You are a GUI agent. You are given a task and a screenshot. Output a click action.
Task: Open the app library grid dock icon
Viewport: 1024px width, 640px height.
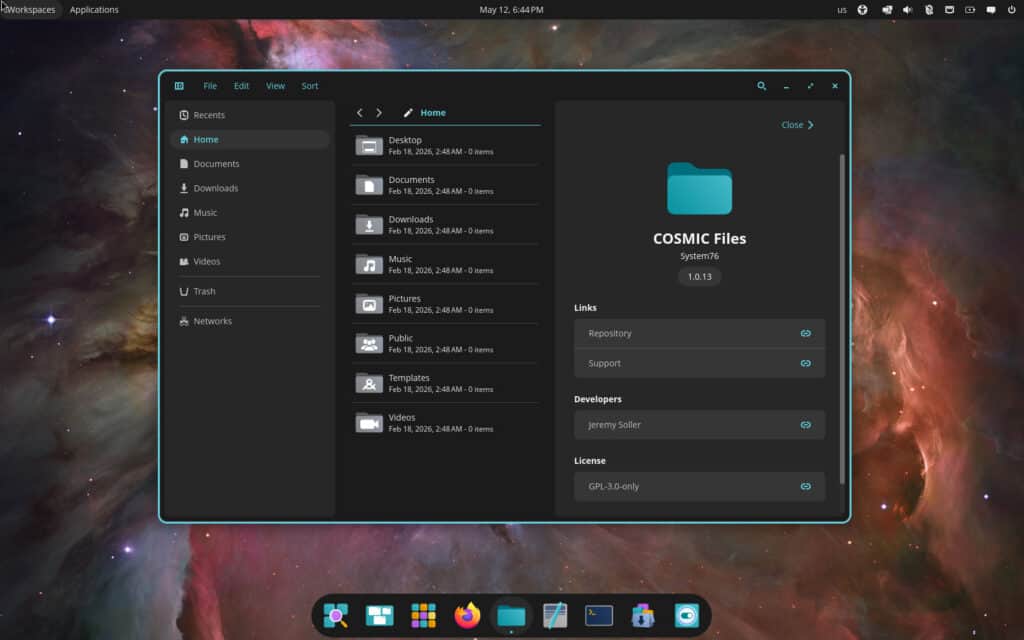pyautogui.click(x=423, y=615)
